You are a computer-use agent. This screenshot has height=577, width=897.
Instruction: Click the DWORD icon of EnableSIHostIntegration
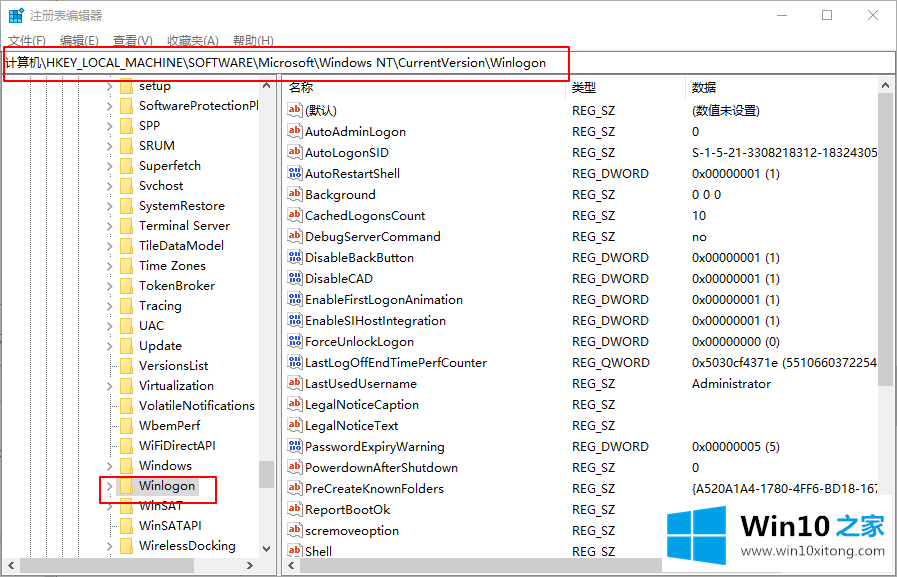coord(295,320)
